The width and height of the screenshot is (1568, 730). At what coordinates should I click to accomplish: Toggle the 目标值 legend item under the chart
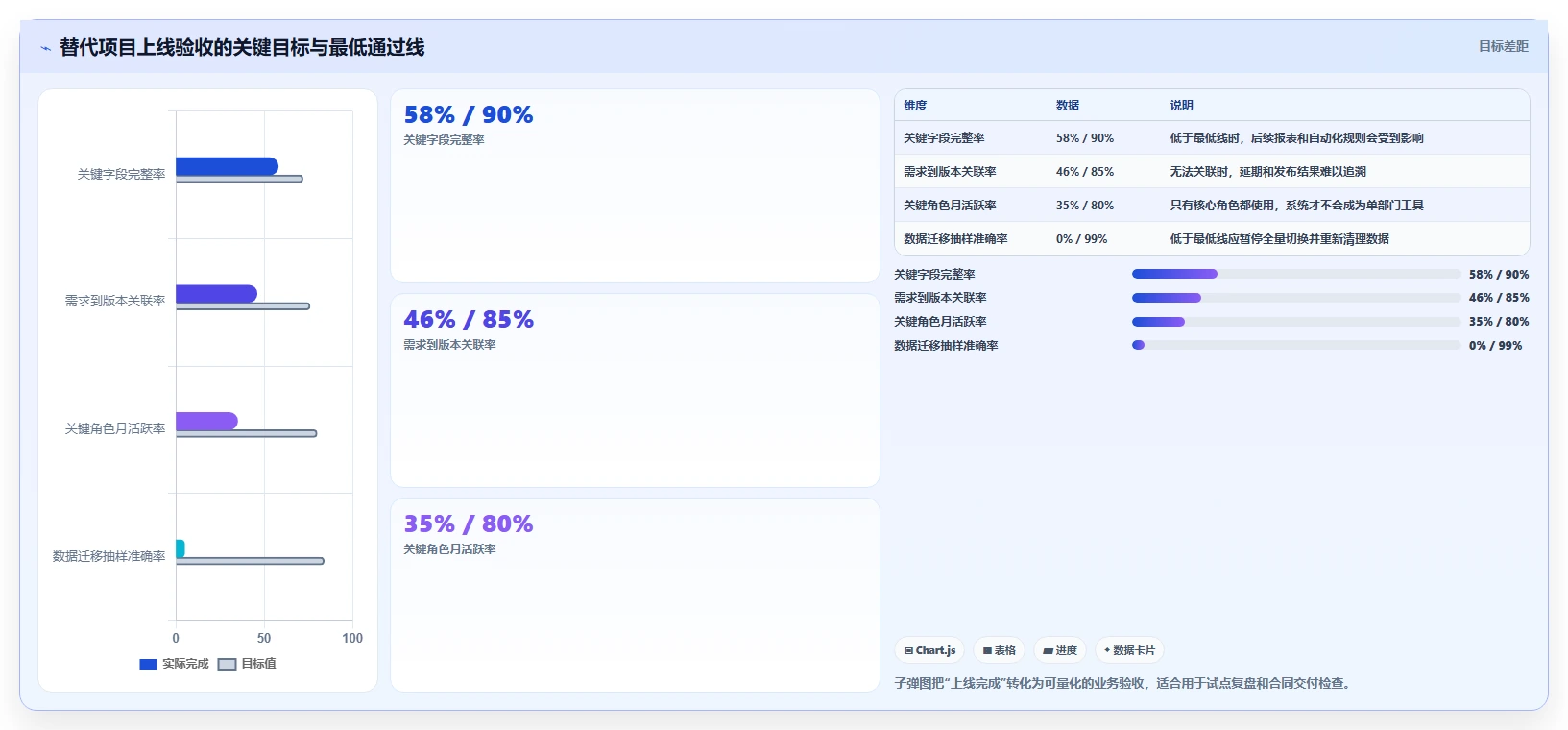point(247,664)
